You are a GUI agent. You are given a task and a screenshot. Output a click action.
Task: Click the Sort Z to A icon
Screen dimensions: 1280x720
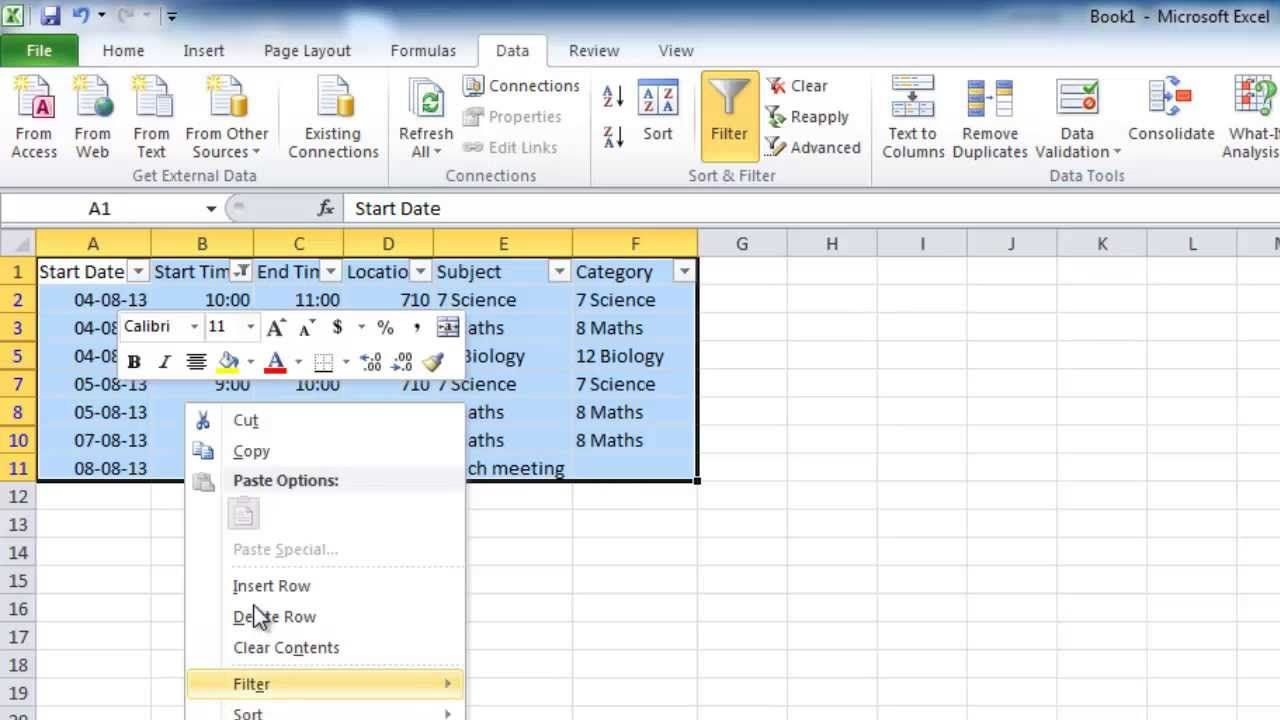point(614,137)
